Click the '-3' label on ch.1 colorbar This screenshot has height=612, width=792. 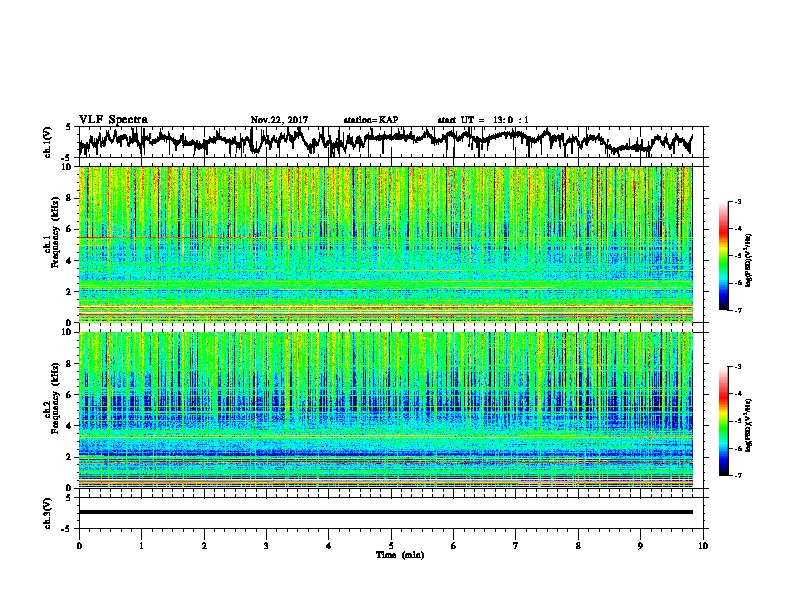(x=738, y=202)
